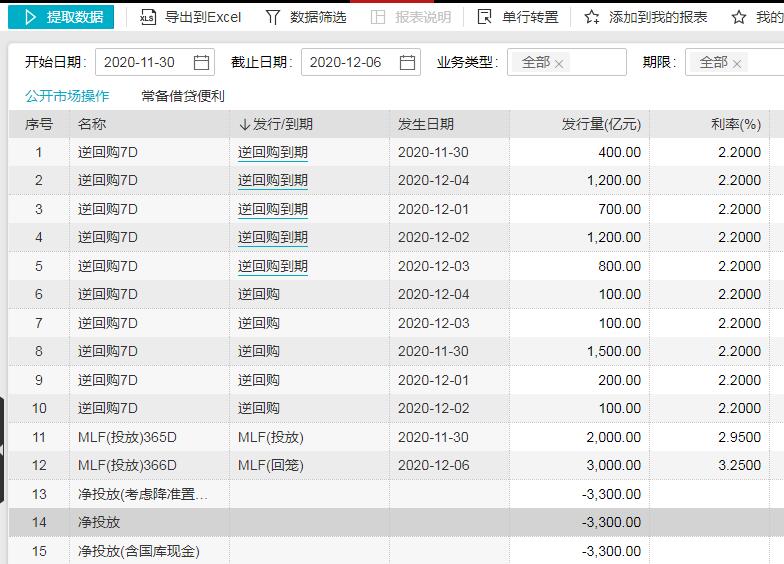The height and width of the screenshot is (564, 784).
Task: Click 单行转置 toolbar label
Action: (x=530, y=18)
